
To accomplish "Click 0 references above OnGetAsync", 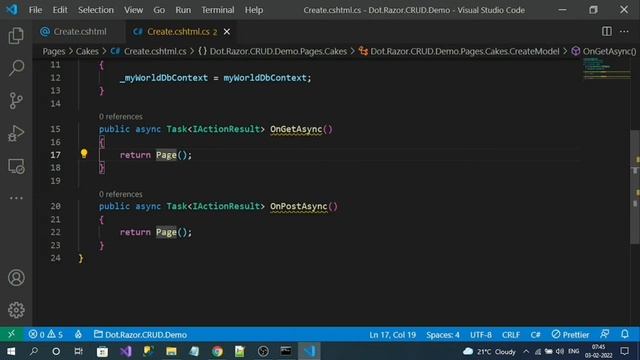I will (x=120, y=116).
